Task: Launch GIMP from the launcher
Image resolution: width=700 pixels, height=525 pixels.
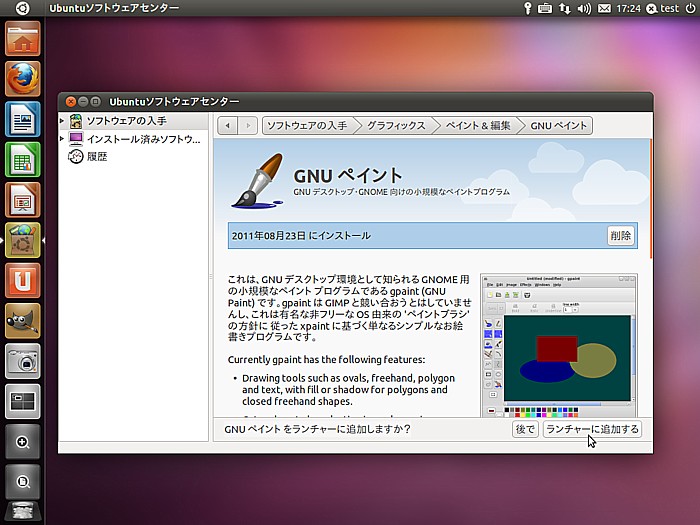Action: click(23, 321)
